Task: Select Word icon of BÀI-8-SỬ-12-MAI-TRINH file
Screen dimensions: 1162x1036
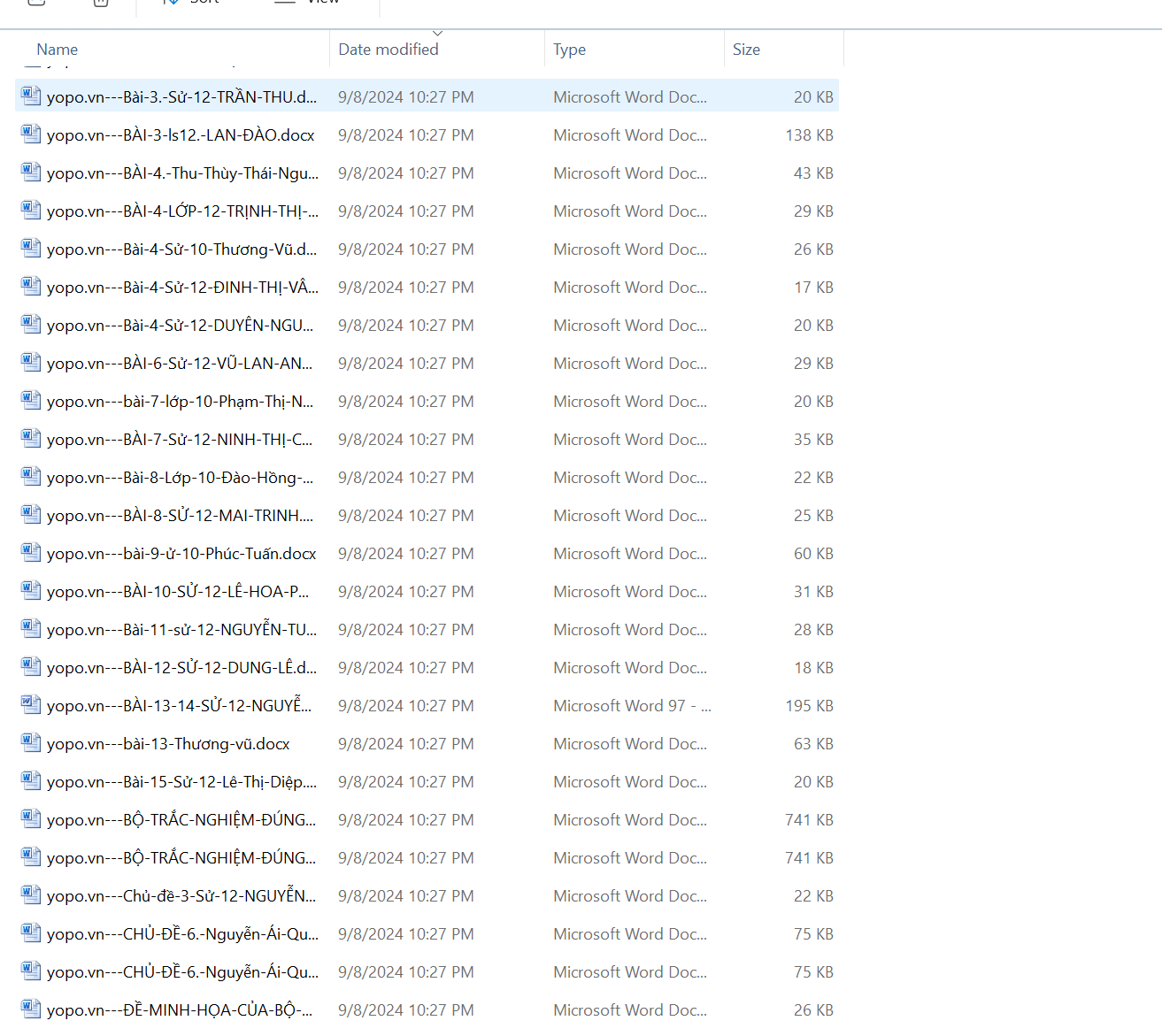Action: tap(31, 515)
